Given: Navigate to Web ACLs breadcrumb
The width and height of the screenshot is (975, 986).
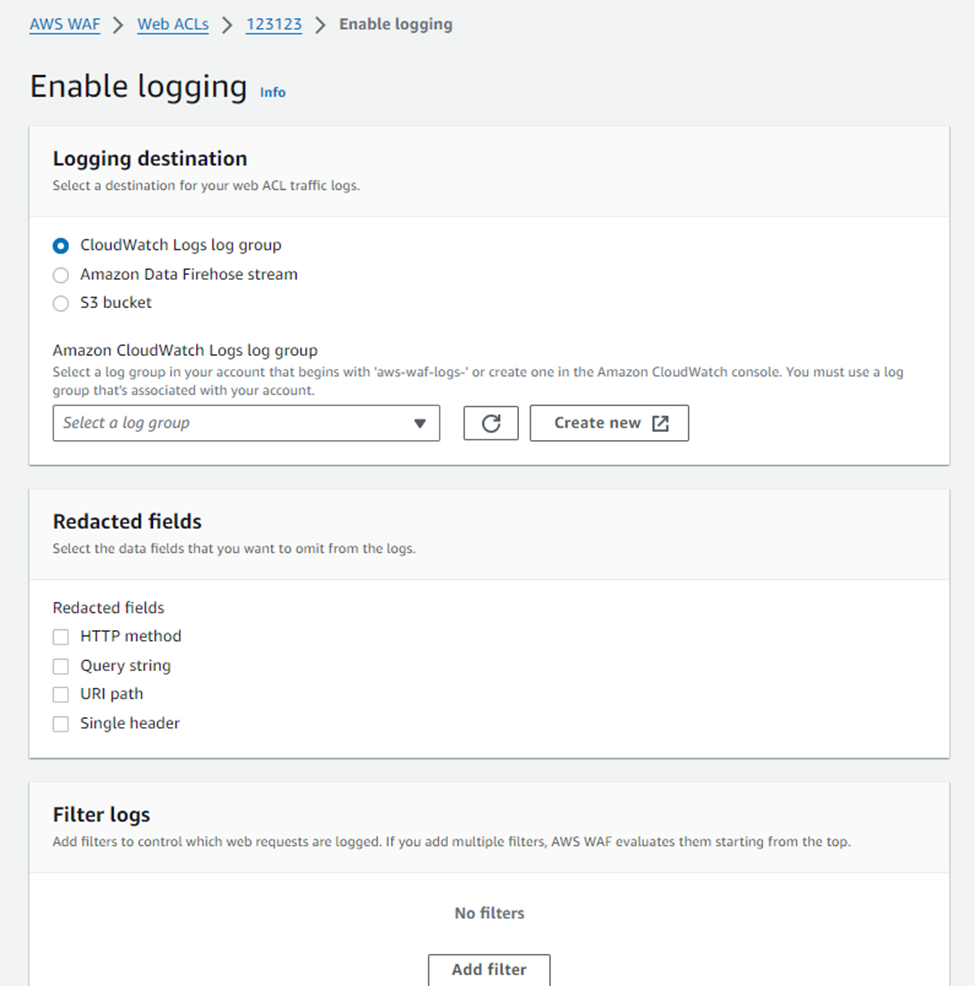Looking at the screenshot, I should click(x=172, y=24).
